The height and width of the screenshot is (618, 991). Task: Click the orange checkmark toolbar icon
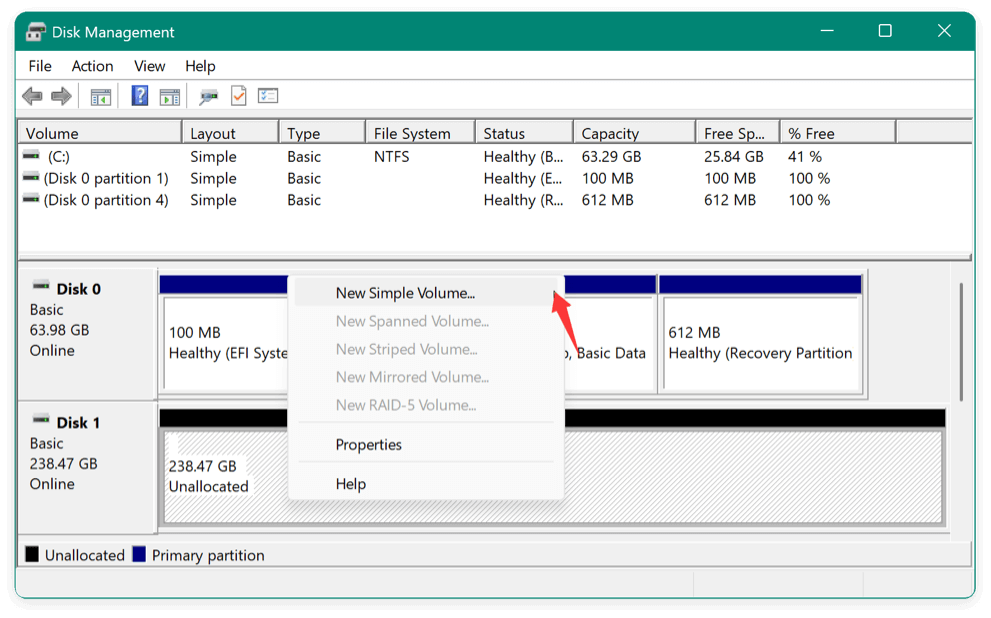[239, 95]
